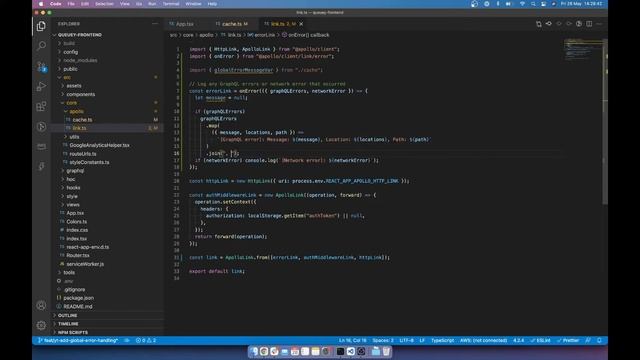
Task: Open serviceWorker.js in the file tree
Action: [x=85, y=264]
